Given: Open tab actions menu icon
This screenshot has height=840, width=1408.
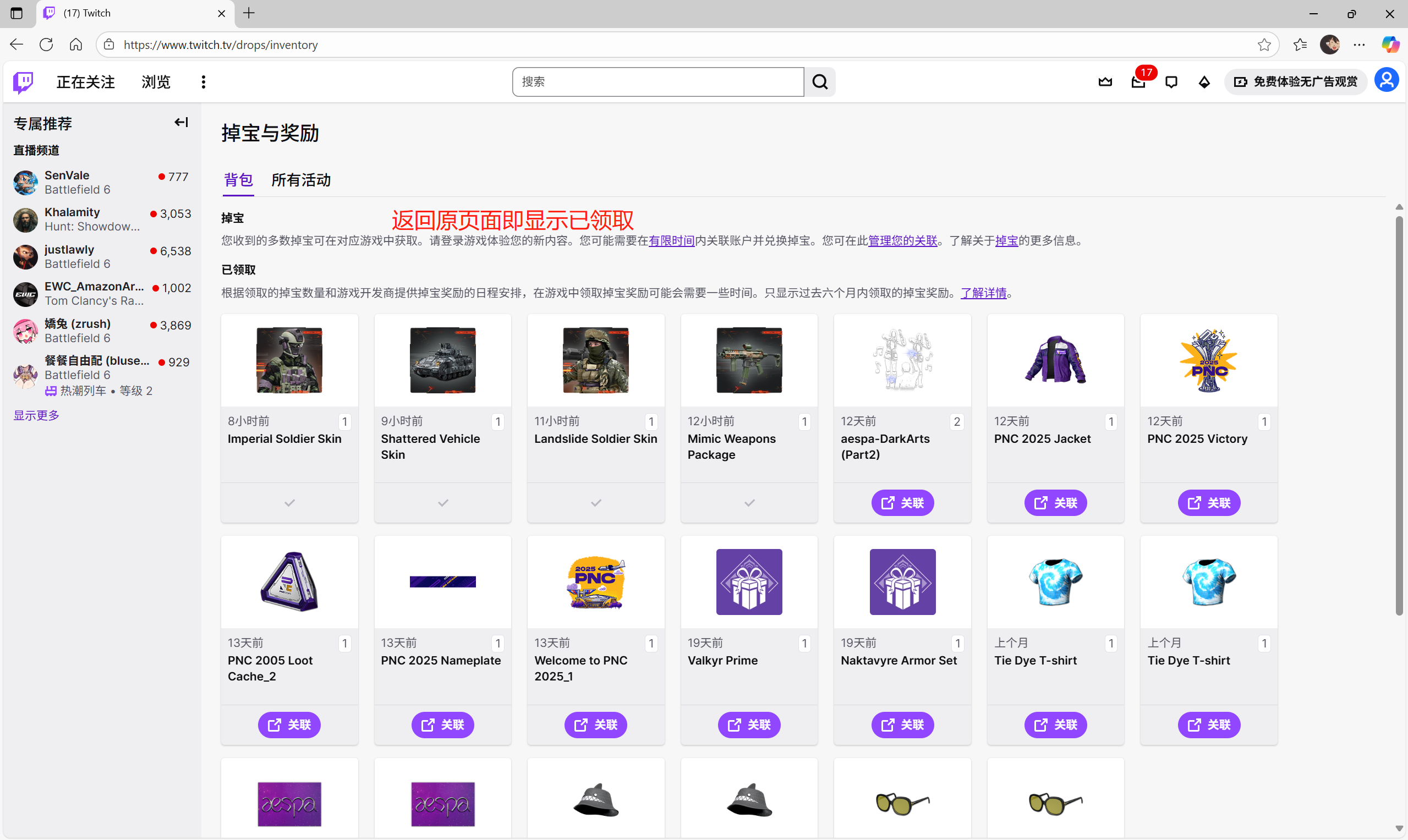Looking at the screenshot, I should pyautogui.click(x=17, y=13).
